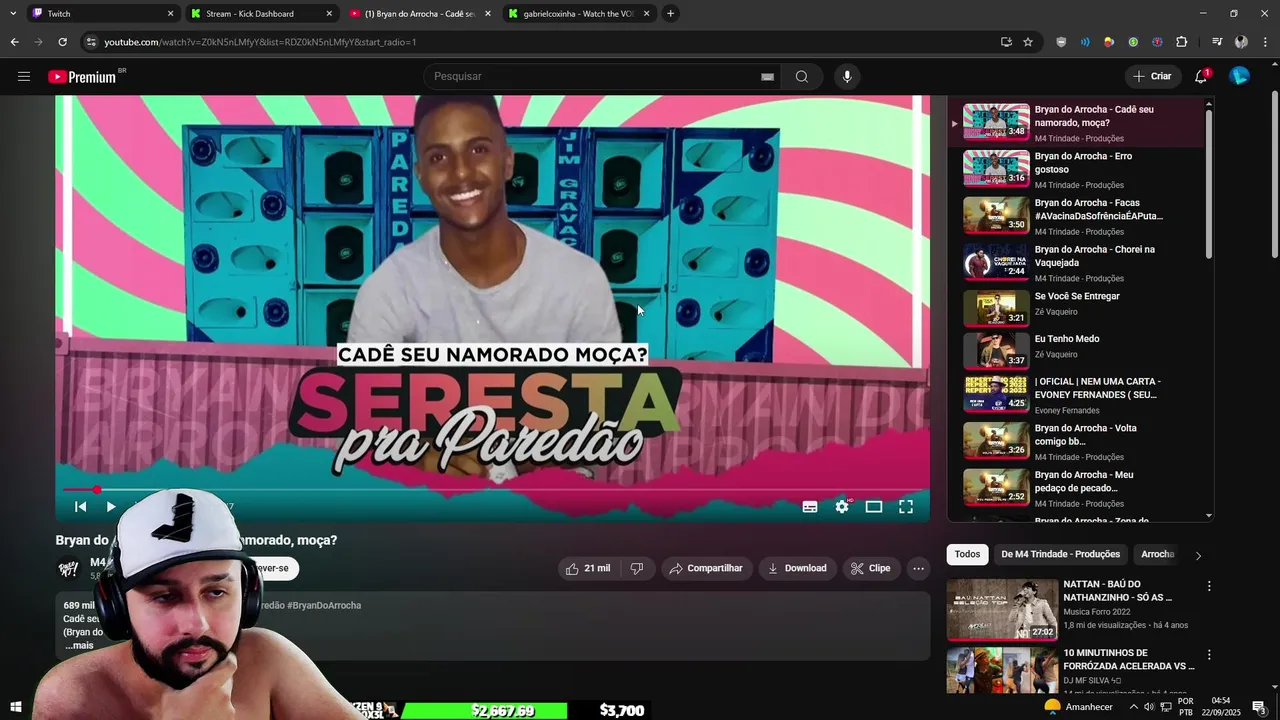Bookmark this page with the star
The image size is (1280, 720).
pos(1027,42)
